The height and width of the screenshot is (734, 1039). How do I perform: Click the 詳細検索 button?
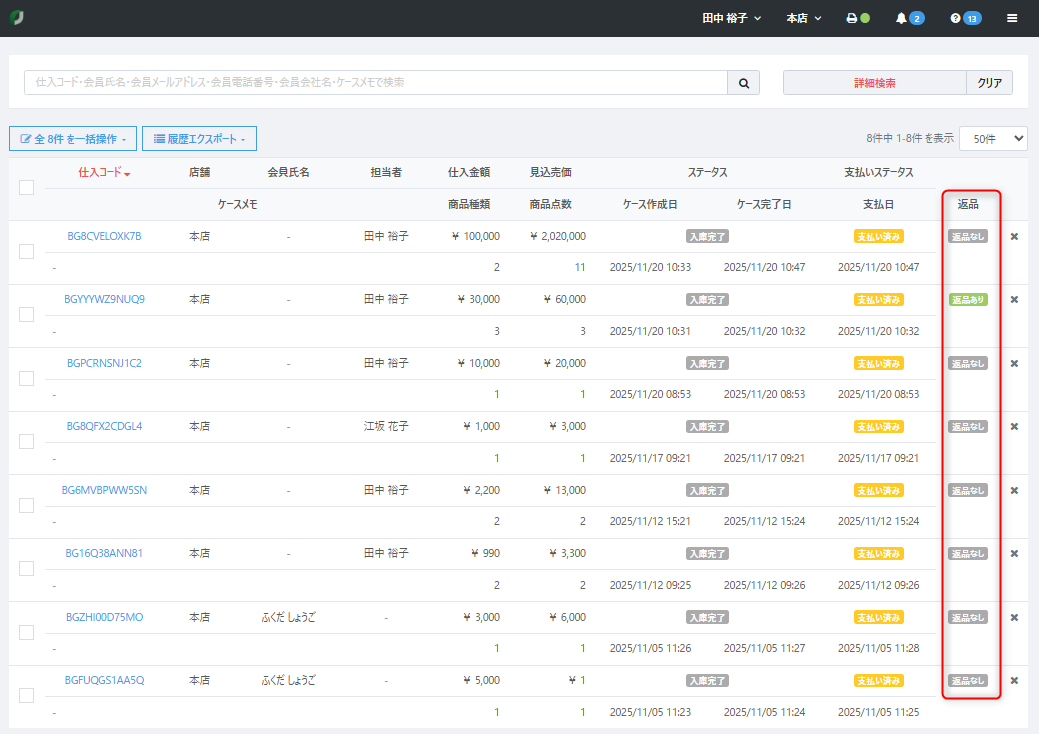point(874,83)
